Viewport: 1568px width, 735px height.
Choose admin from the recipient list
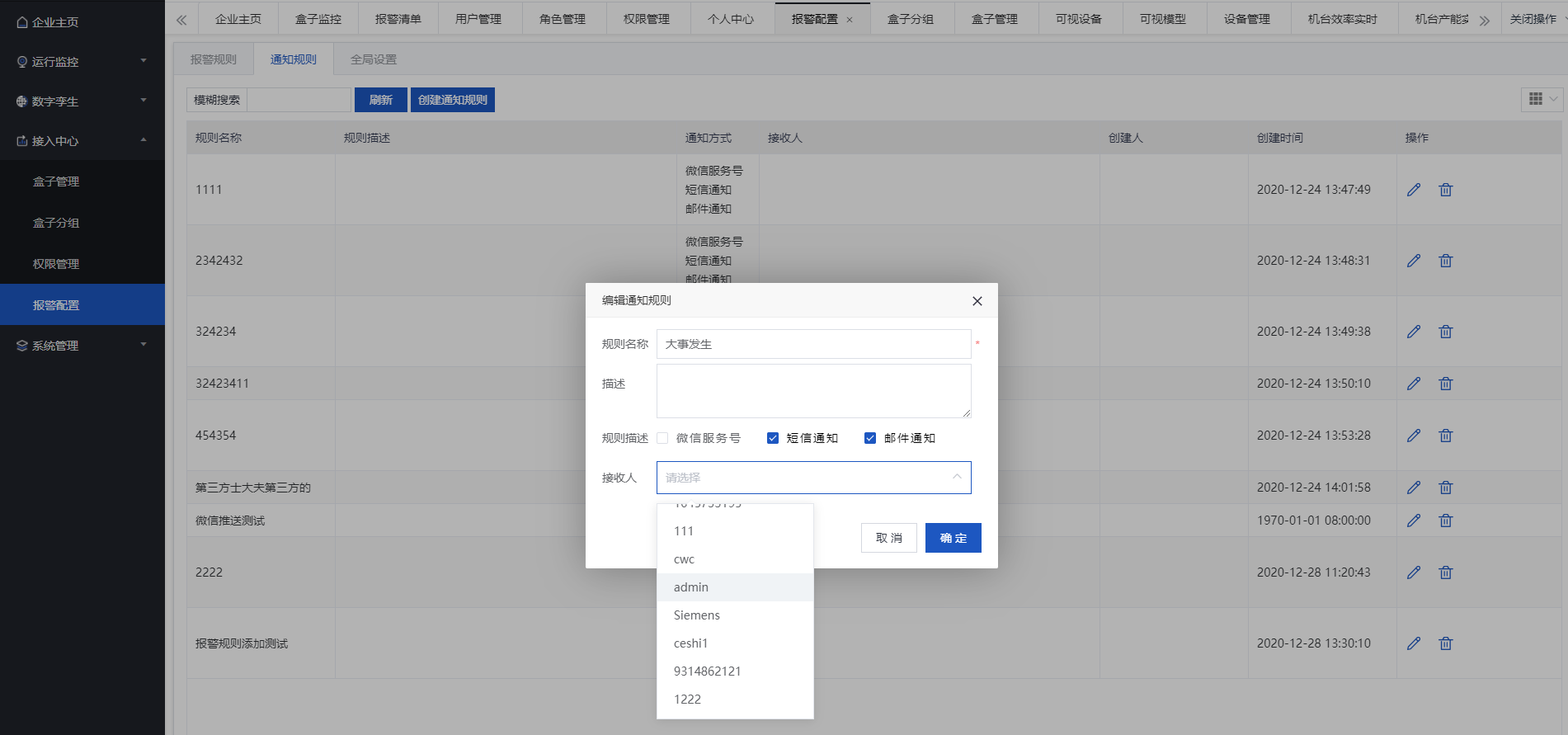pyautogui.click(x=735, y=587)
